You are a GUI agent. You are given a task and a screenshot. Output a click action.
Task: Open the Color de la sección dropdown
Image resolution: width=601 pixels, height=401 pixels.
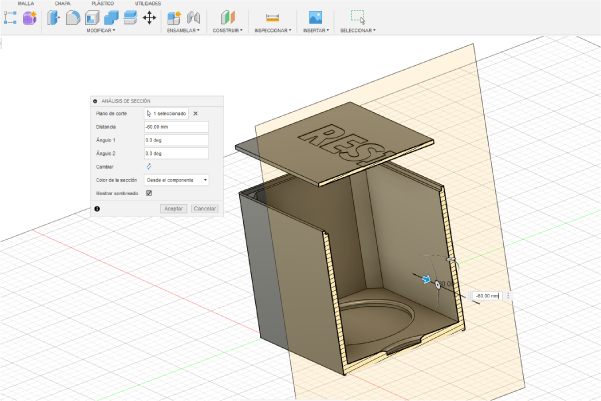[x=176, y=179]
